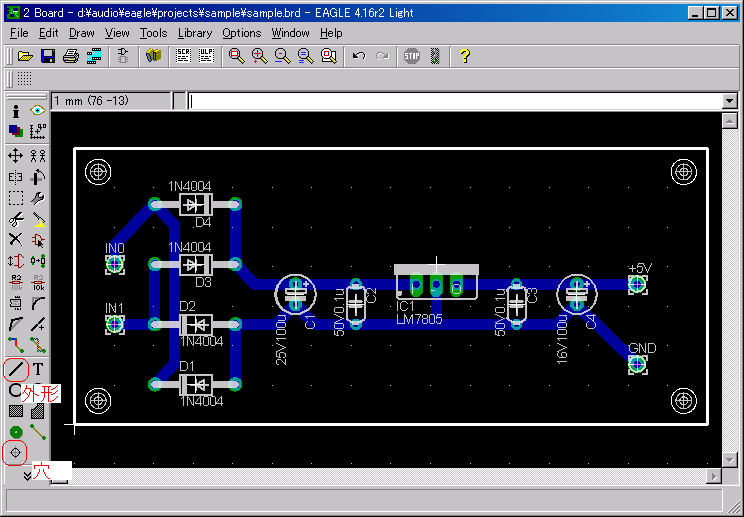The height and width of the screenshot is (517, 744).
Task: Select the Add component tool
Action: click(x=37, y=240)
